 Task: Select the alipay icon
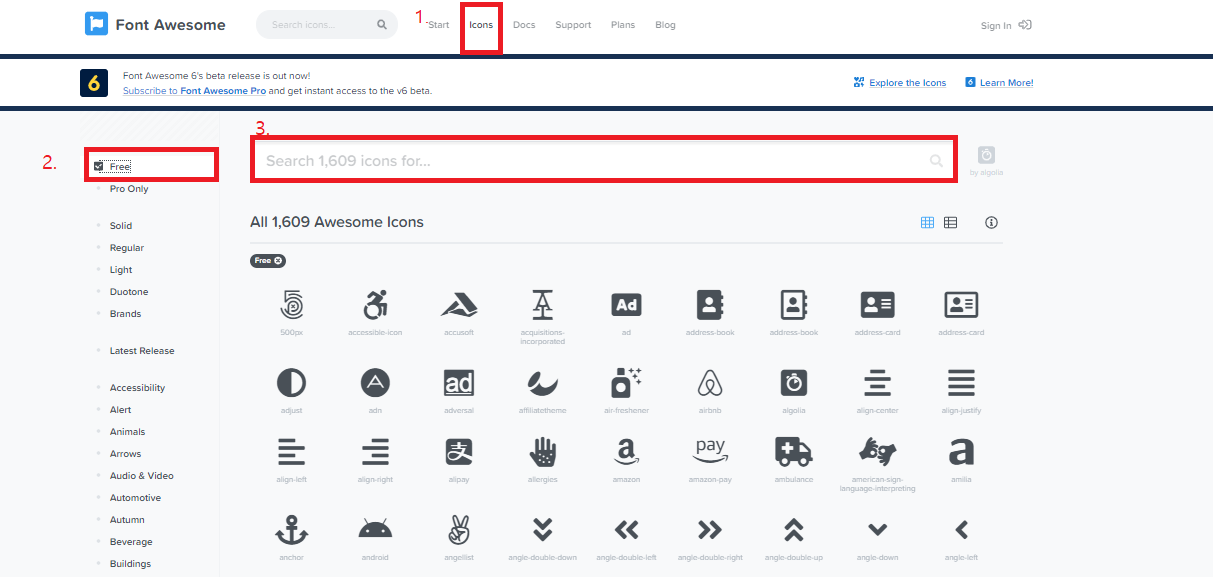[459, 452]
